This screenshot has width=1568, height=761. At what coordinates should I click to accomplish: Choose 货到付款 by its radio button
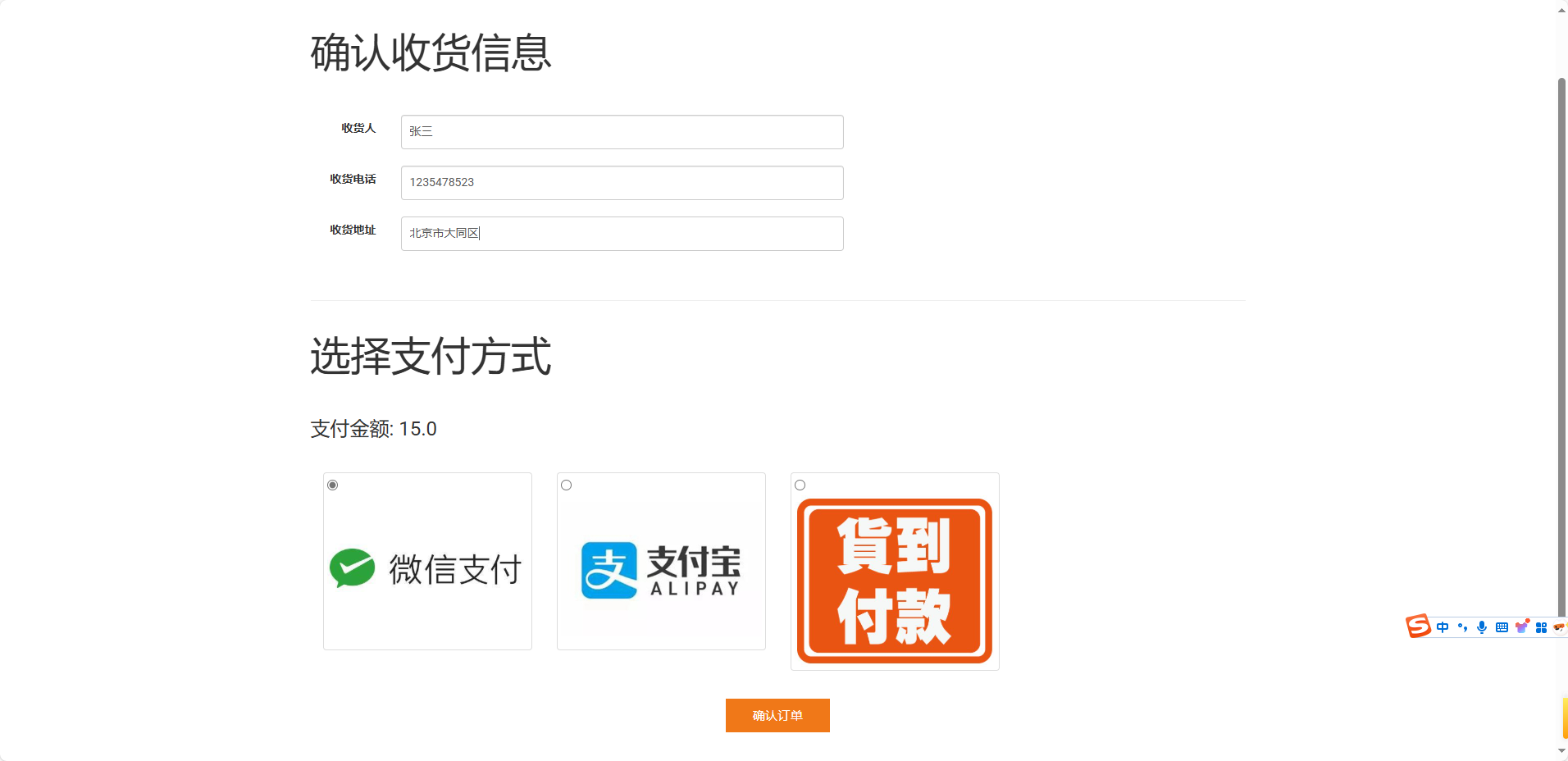coord(800,485)
